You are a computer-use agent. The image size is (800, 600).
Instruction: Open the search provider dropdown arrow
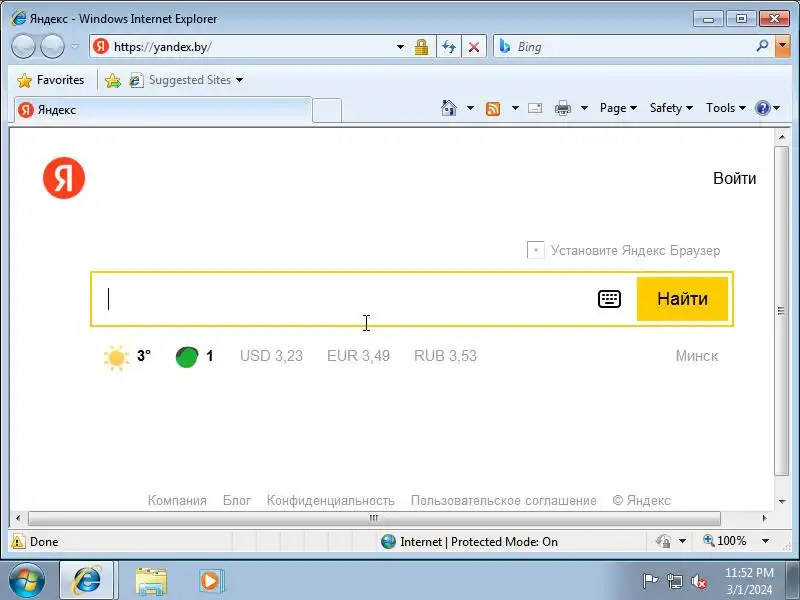[x=782, y=46]
